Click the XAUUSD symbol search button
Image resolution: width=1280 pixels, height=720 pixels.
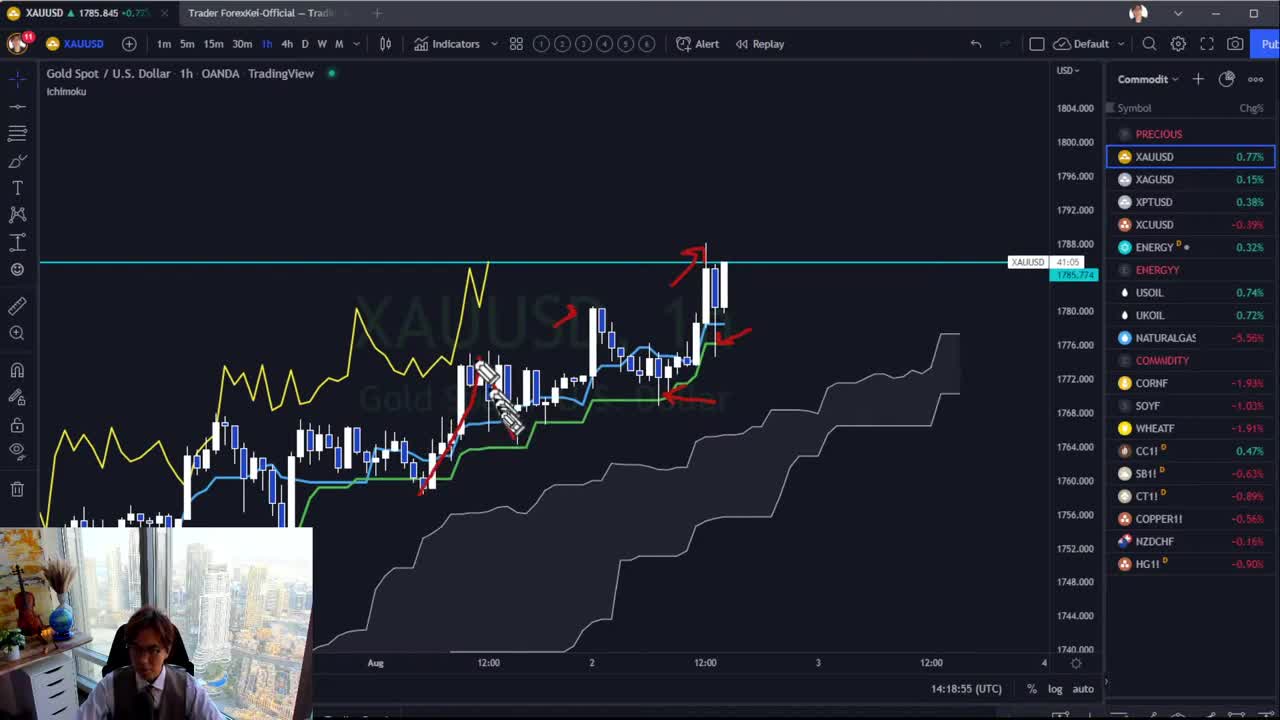click(75, 44)
